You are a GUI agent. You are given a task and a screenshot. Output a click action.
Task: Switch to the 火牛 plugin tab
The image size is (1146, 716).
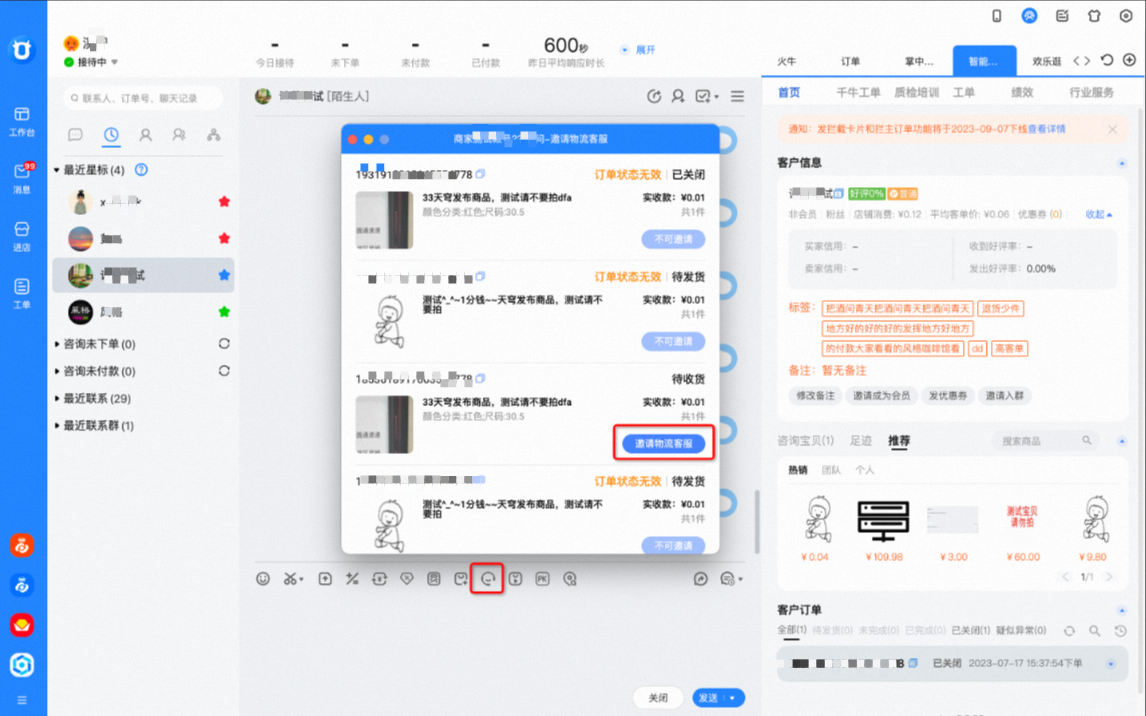point(786,61)
